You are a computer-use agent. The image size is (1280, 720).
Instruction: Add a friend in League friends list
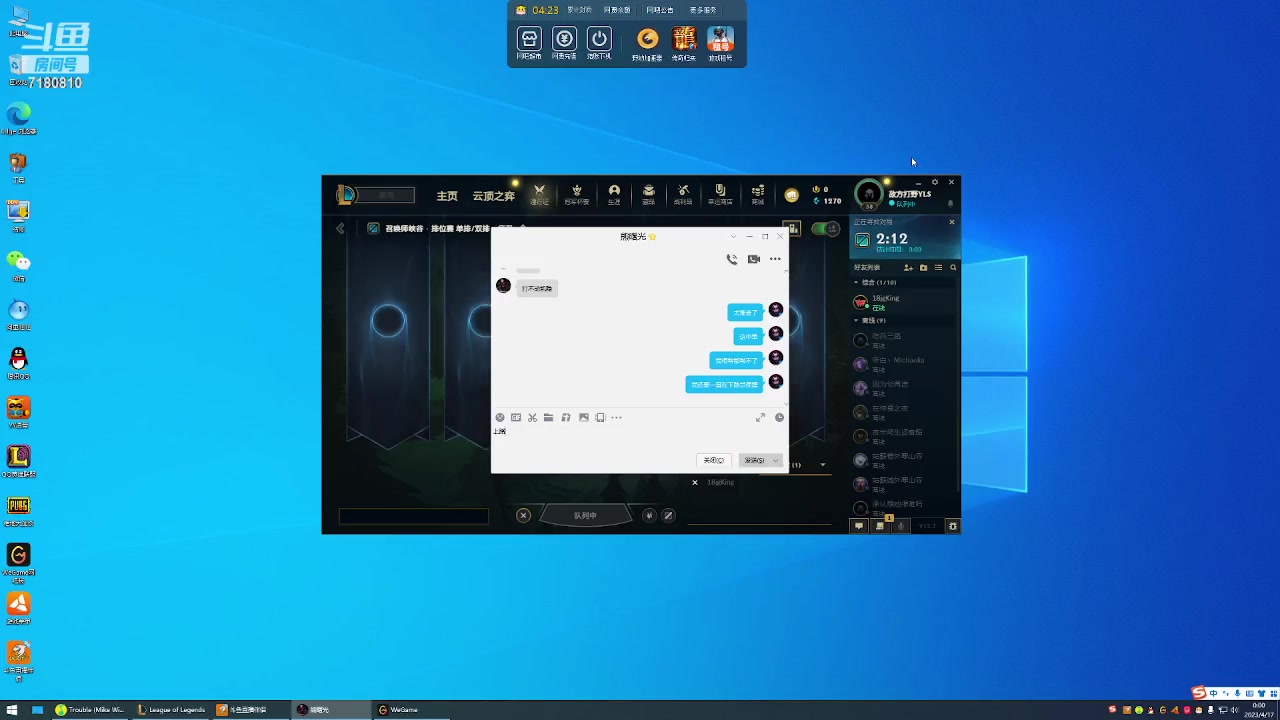tap(908, 268)
